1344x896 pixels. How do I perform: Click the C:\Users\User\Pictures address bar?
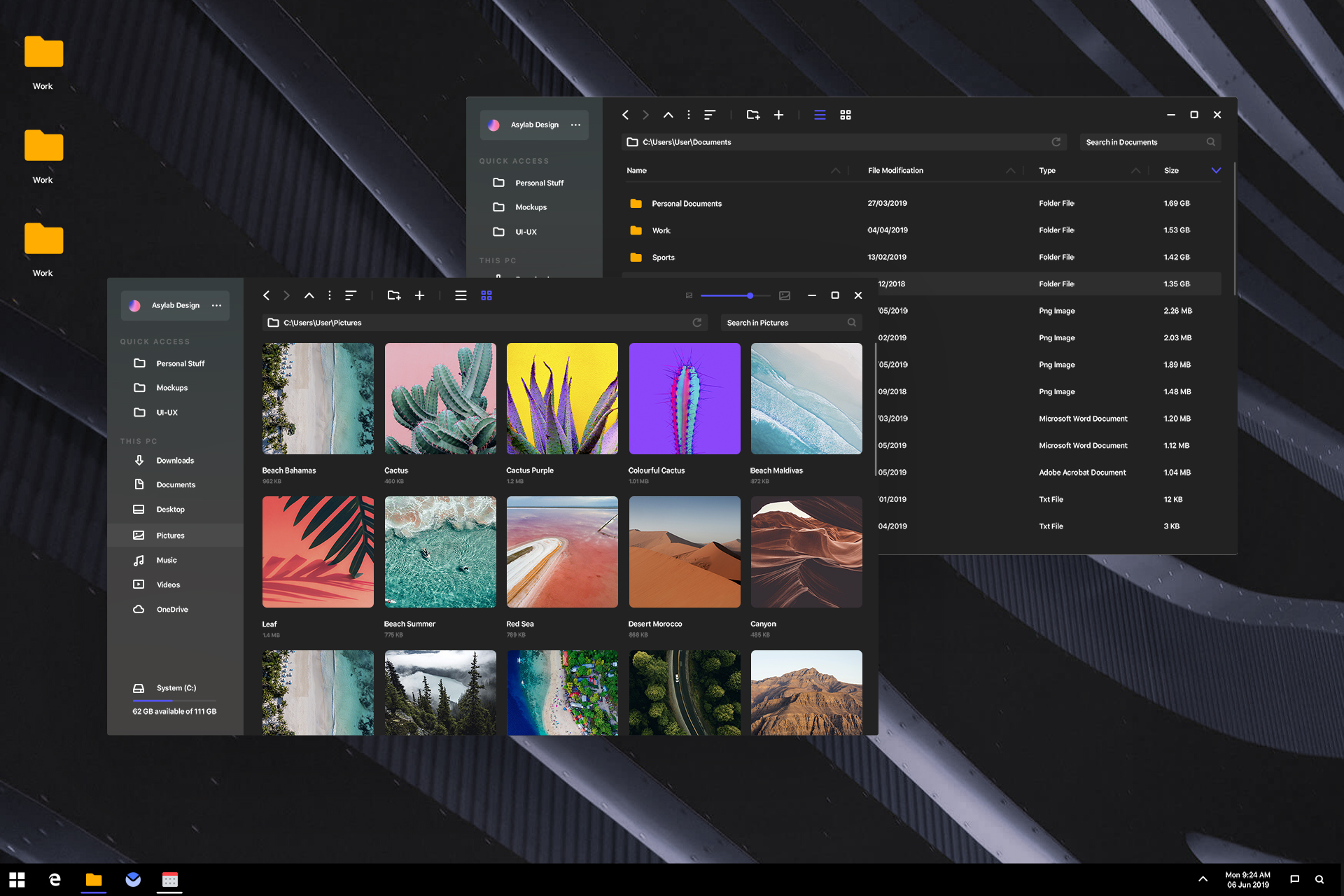(x=484, y=323)
